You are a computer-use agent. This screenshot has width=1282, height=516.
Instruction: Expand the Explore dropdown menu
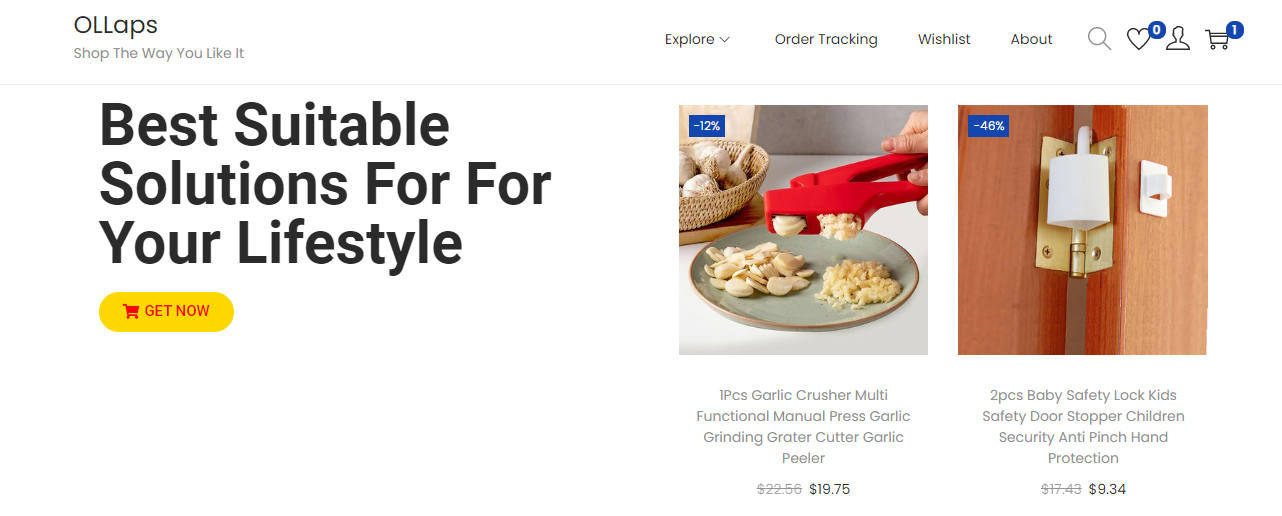[690, 39]
